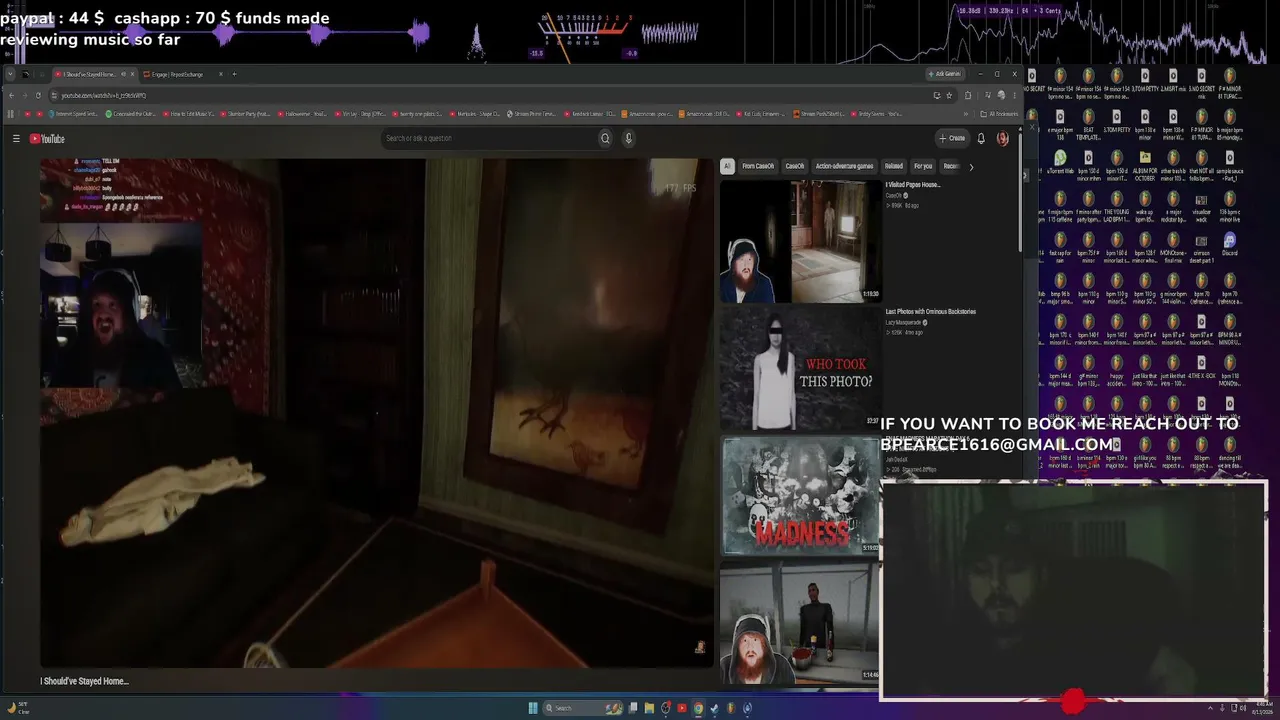
Task: Open the 'THE YOUNG LAD' FL Studio project
Action: pos(1116,207)
